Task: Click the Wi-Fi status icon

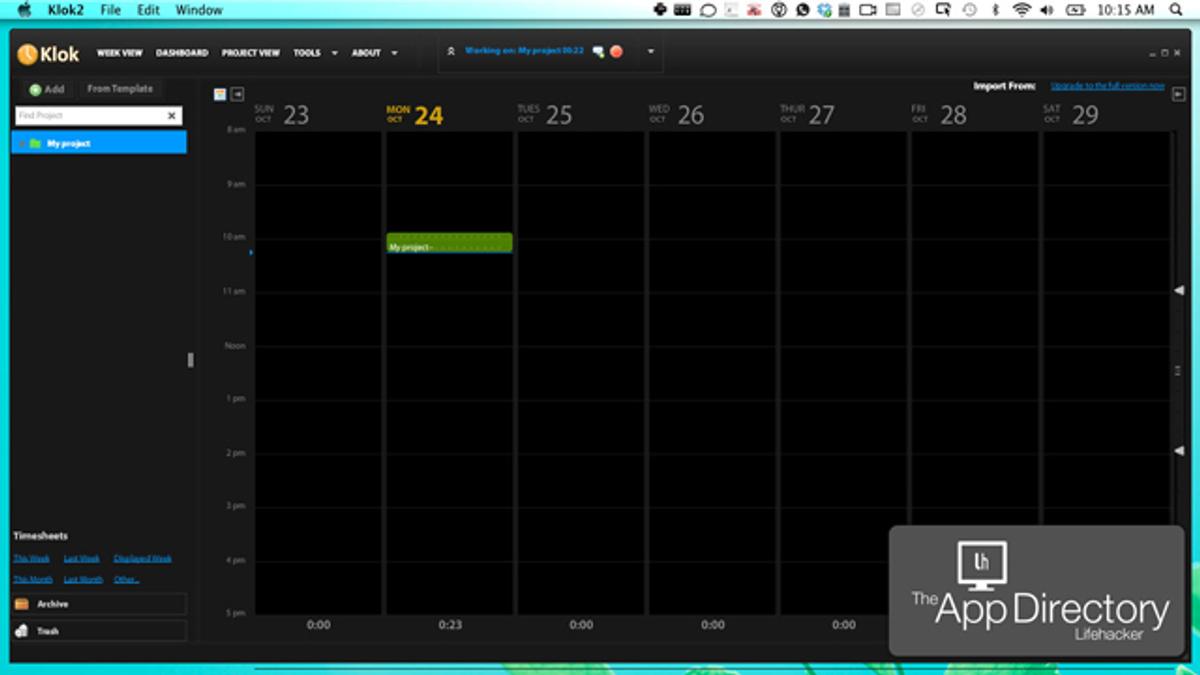Action: coord(1021,9)
